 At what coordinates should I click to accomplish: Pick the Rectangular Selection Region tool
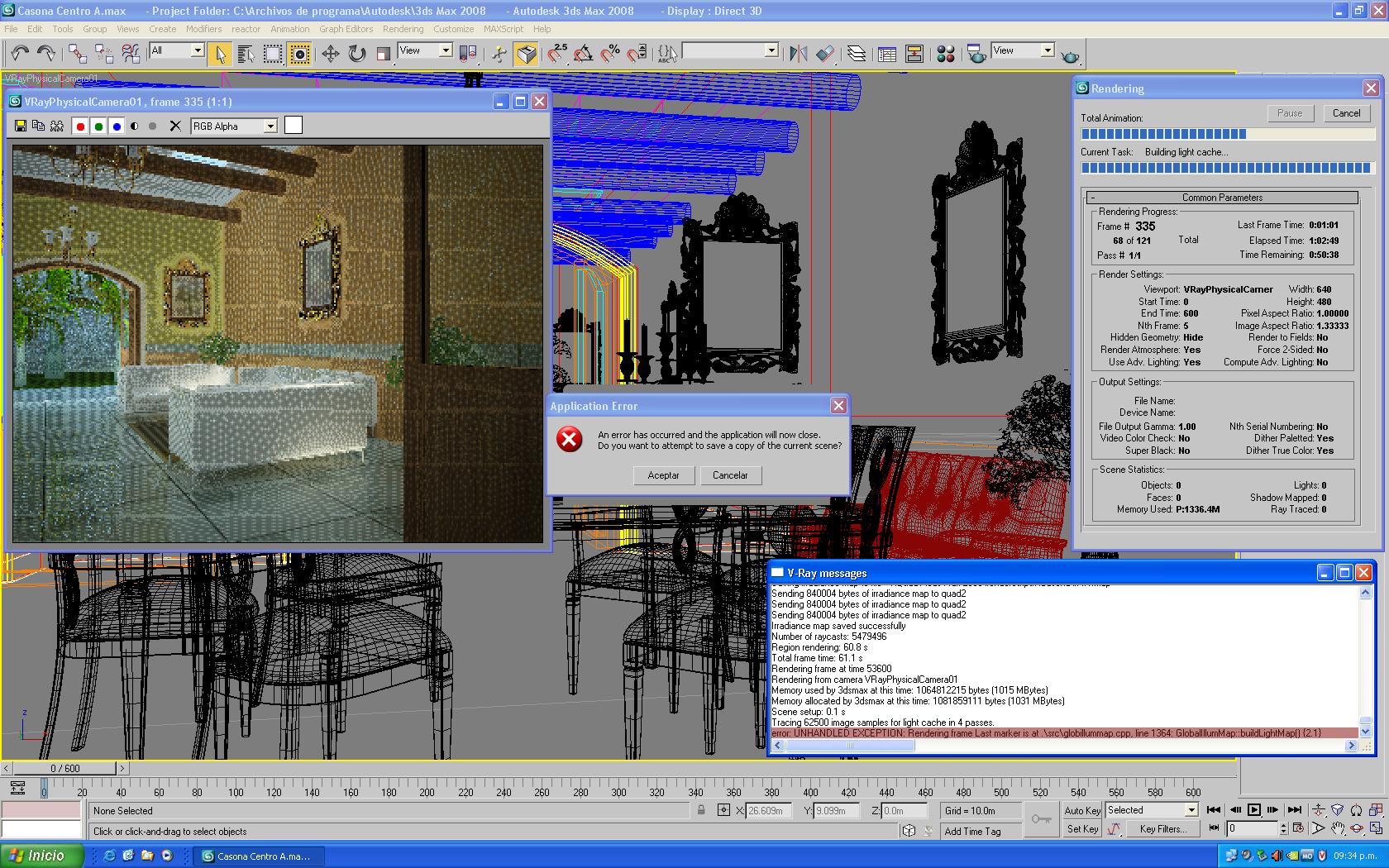(272, 54)
